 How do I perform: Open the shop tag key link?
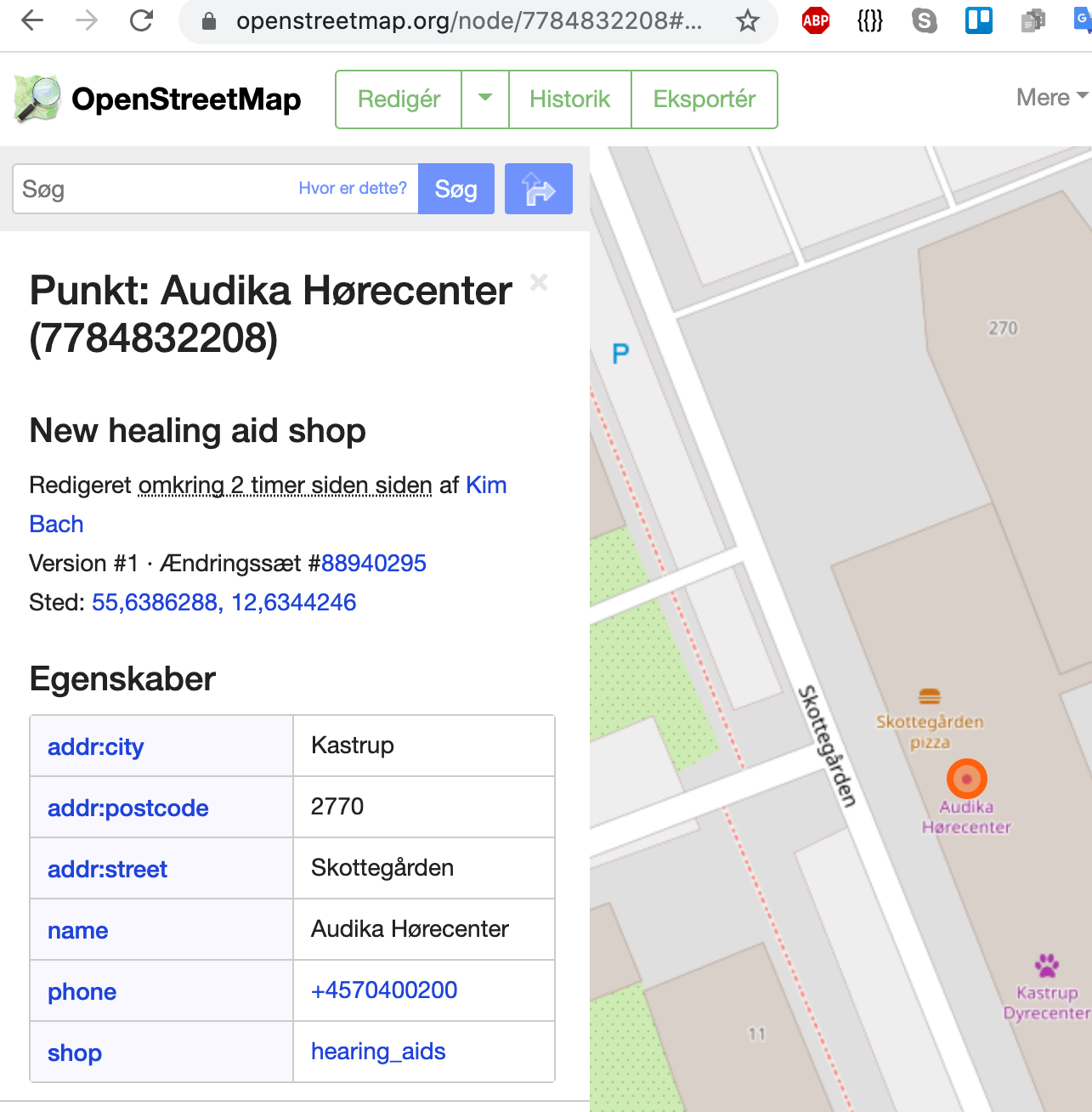75,1053
